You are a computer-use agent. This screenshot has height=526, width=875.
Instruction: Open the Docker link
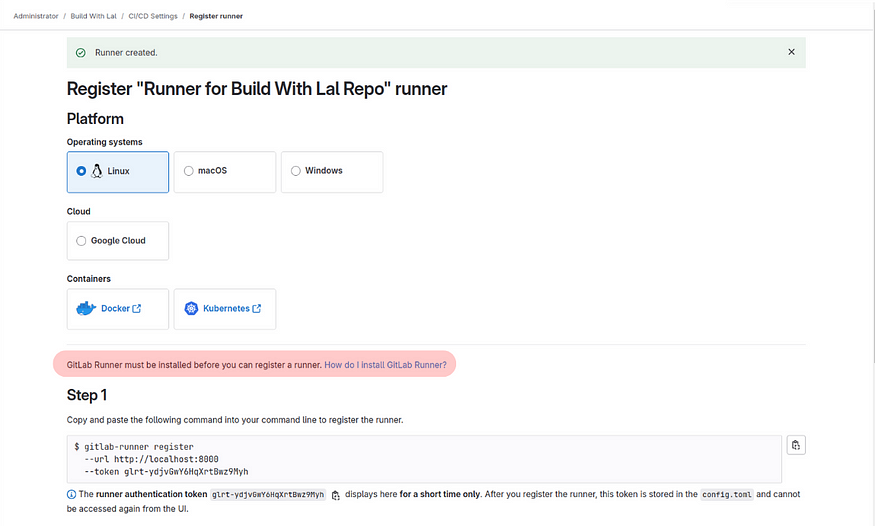(116, 308)
